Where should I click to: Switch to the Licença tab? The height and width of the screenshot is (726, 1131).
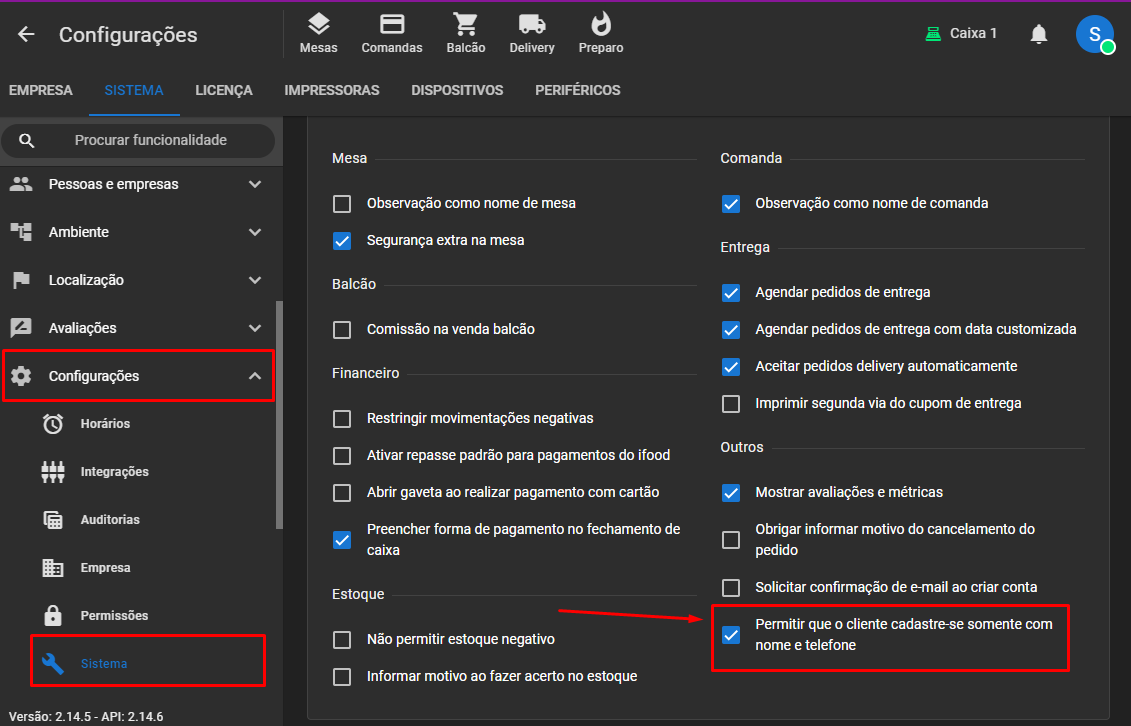click(224, 90)
